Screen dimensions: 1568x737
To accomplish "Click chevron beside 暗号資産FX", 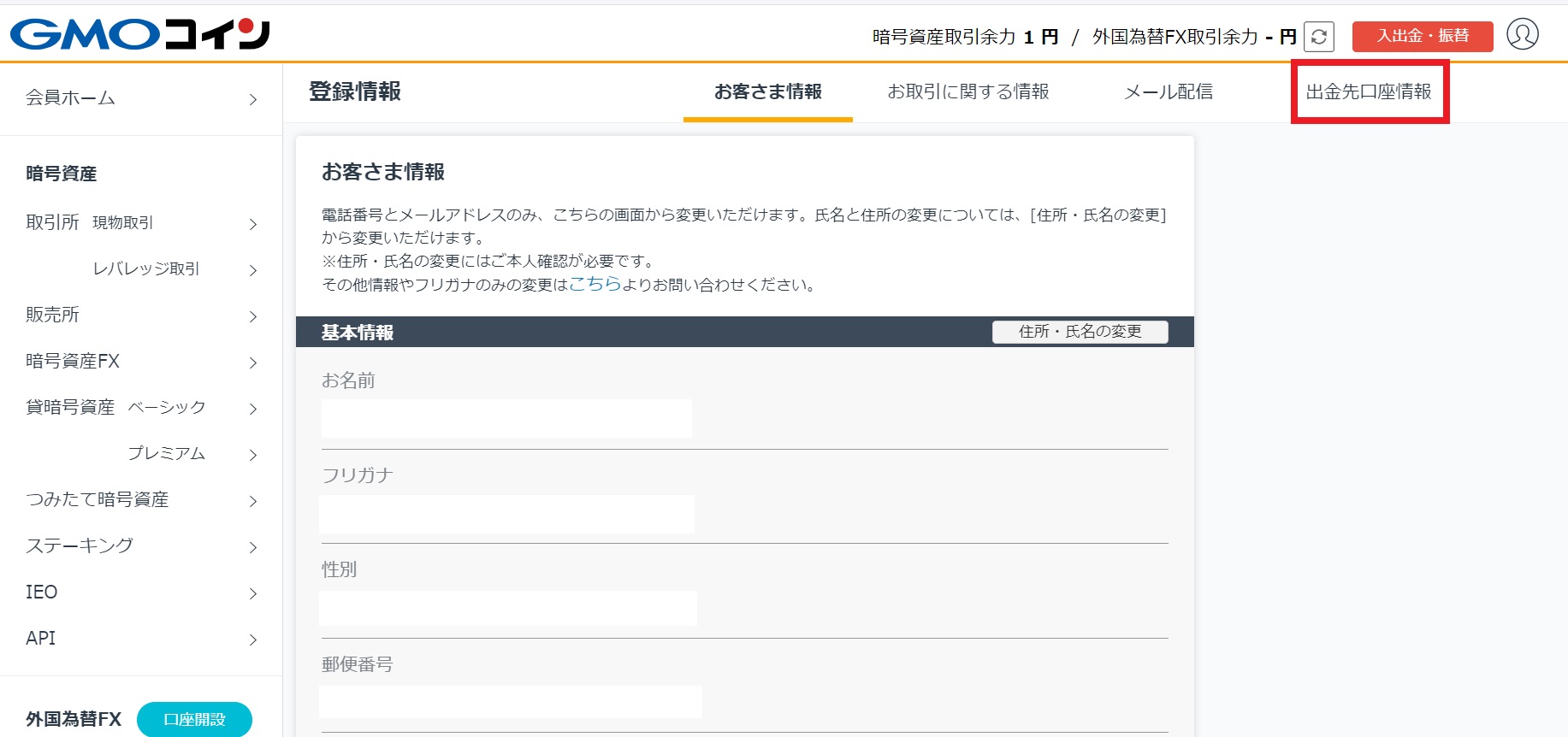I will [x=253, y=363].
